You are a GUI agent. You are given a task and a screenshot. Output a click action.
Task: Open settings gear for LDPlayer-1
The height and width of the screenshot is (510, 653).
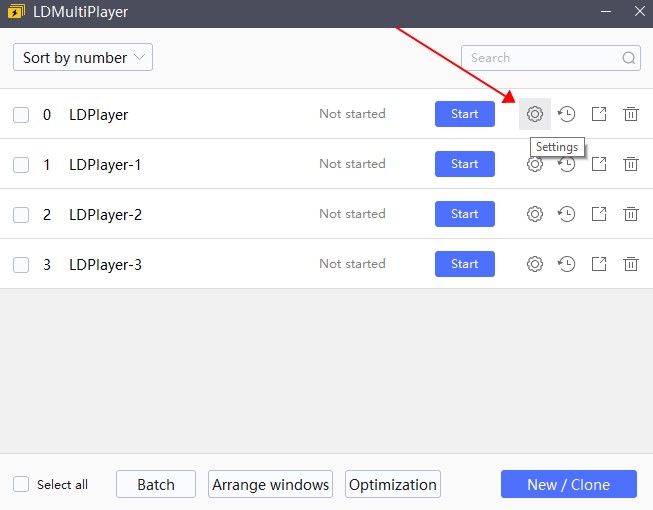(x=535, y=164)
